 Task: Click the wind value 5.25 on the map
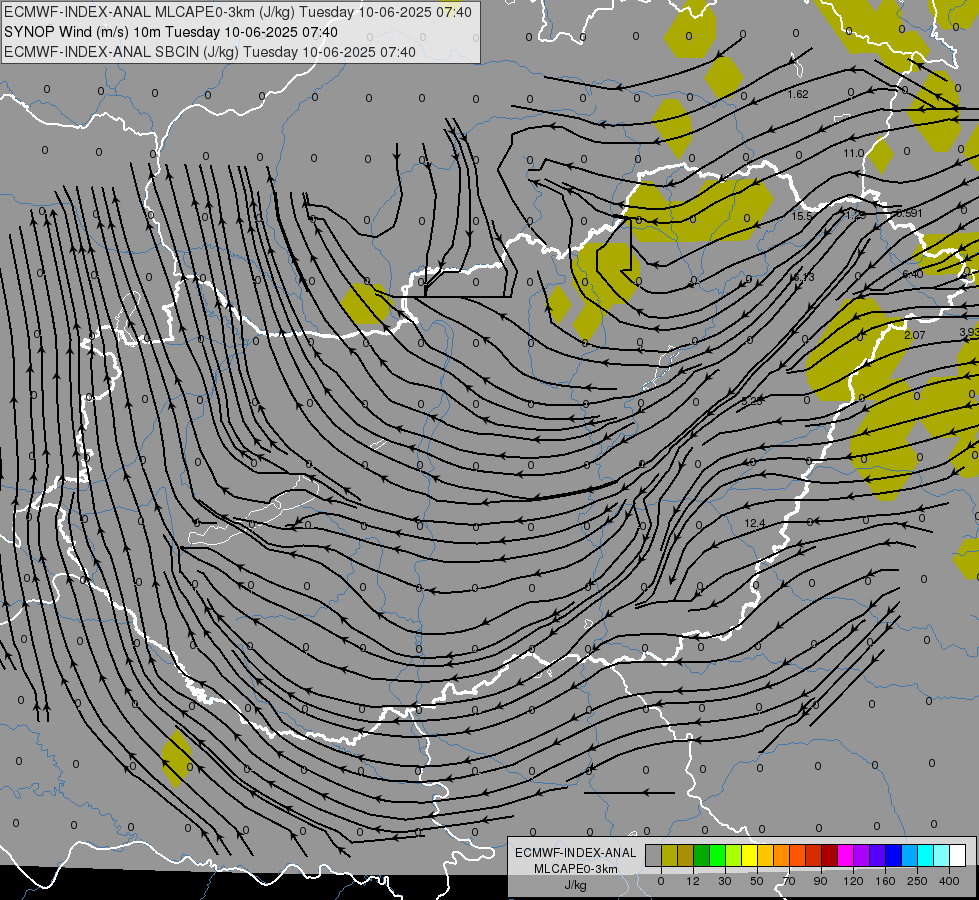click(752, 401)
